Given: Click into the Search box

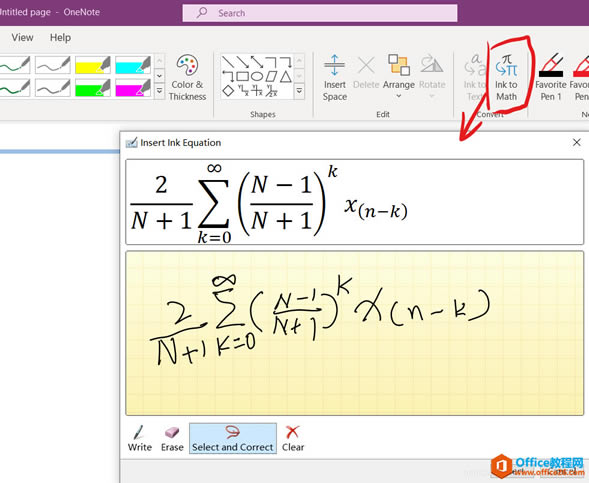Looking at the screenshot, I should tap(320, 13).
